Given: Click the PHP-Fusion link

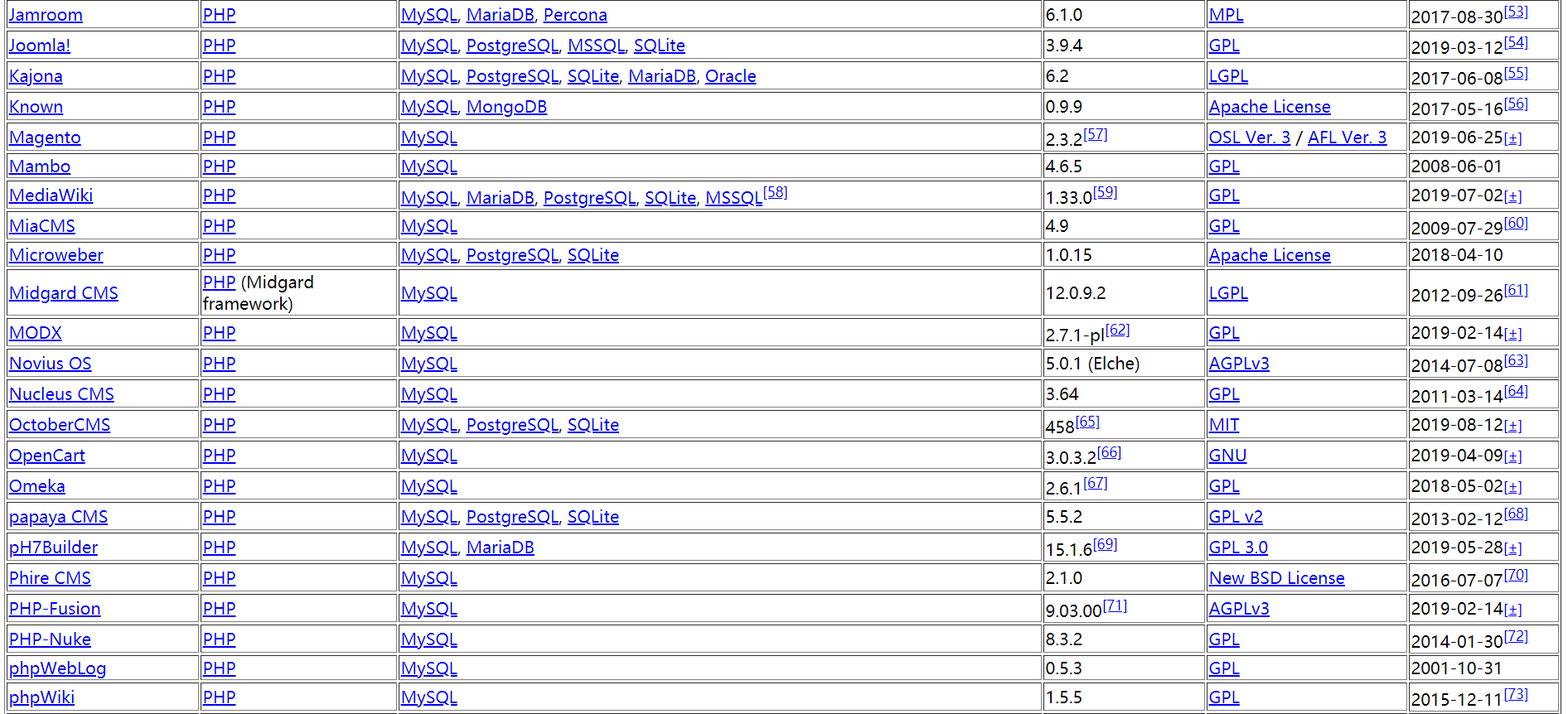Looking at the screenshot, I should 55,609.
